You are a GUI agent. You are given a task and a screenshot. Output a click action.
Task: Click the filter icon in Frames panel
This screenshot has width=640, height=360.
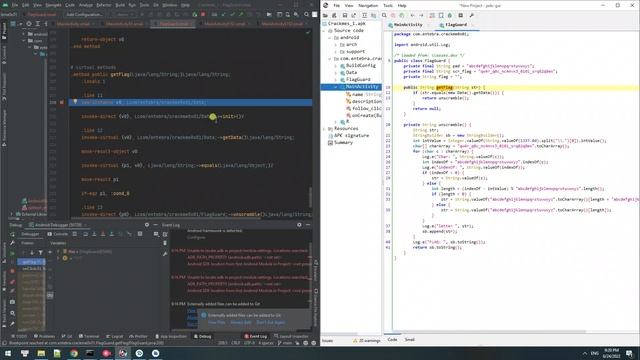coord(40,253)
